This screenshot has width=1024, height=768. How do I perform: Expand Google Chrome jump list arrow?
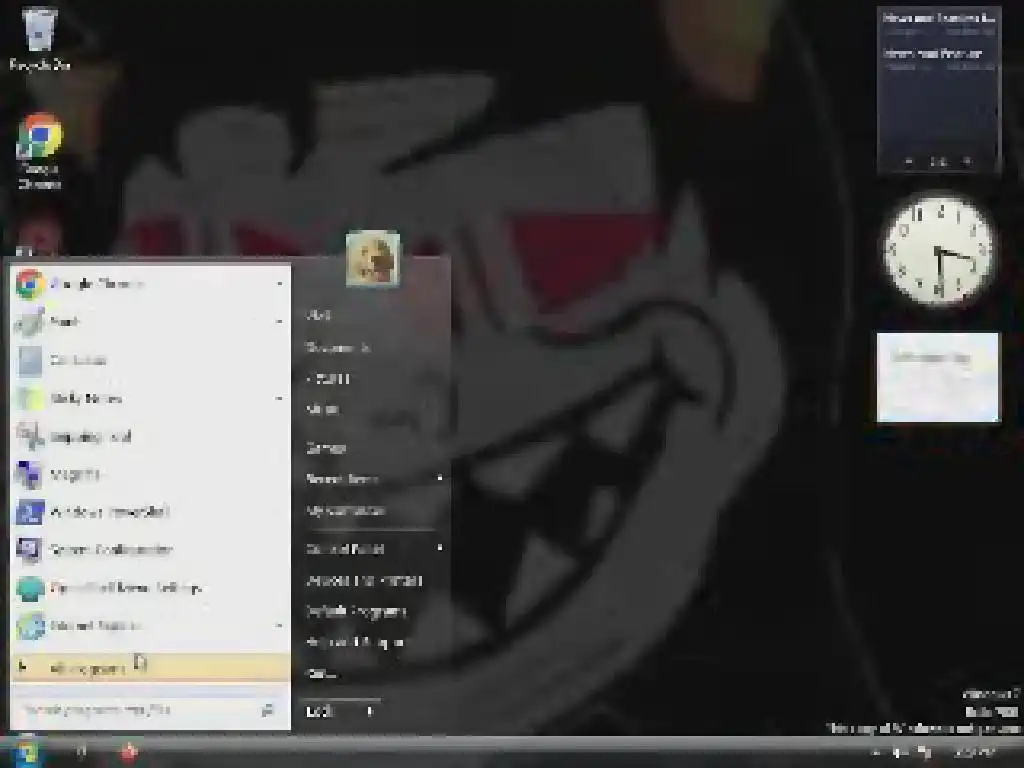280,284
